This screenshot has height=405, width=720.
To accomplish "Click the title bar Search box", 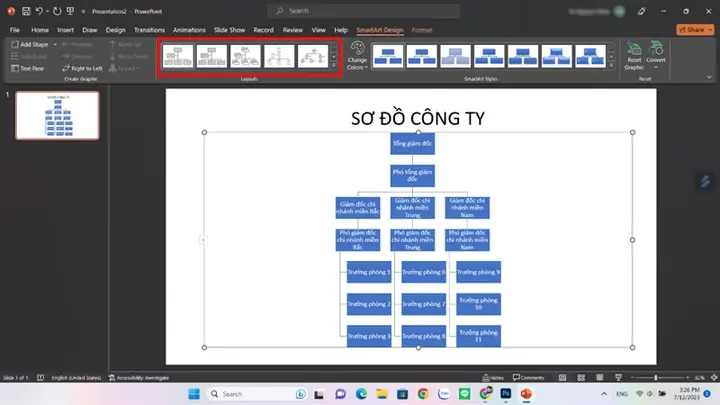I will [x=364, y=11].
